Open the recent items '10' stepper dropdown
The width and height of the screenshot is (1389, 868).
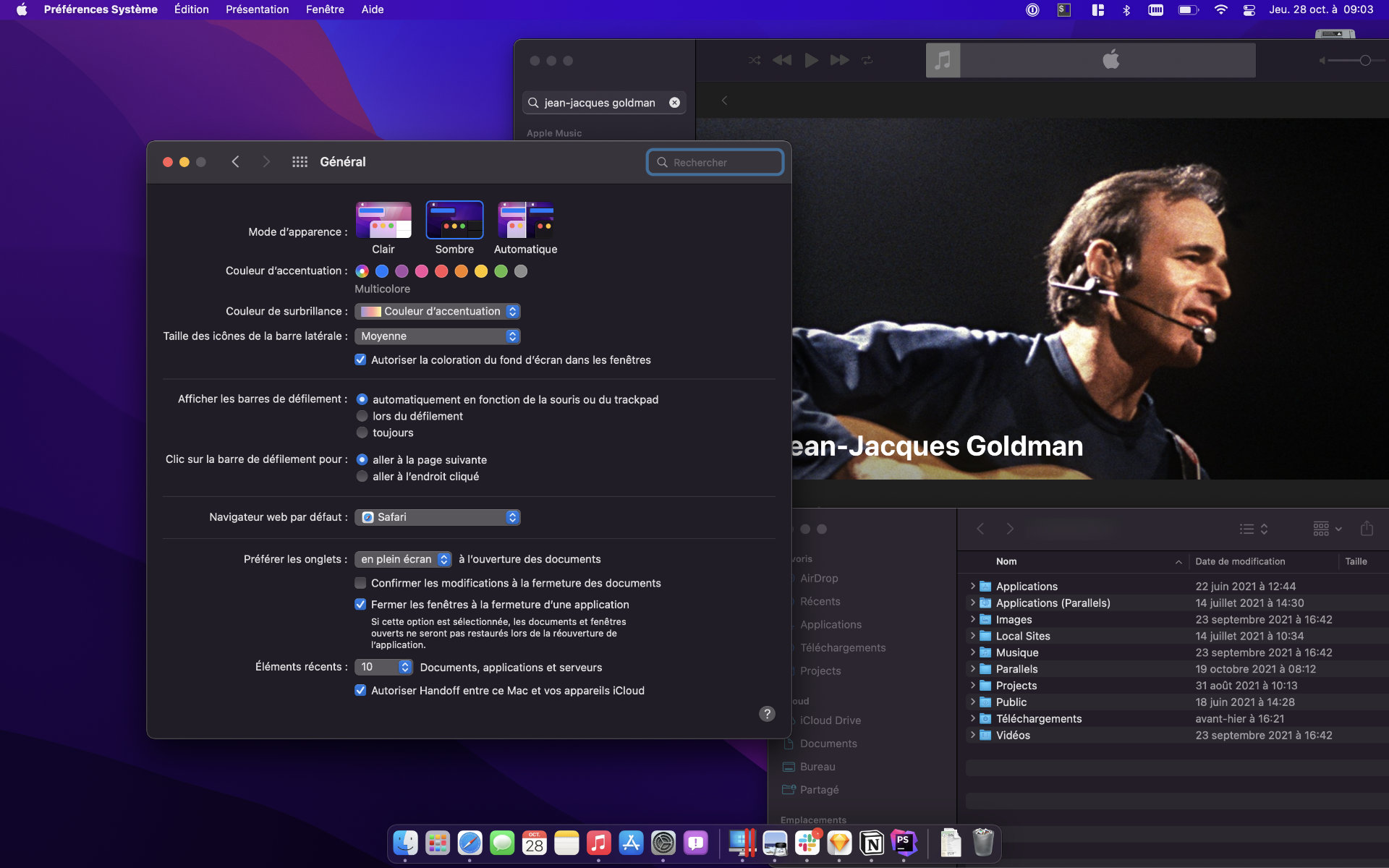point(384,667)
